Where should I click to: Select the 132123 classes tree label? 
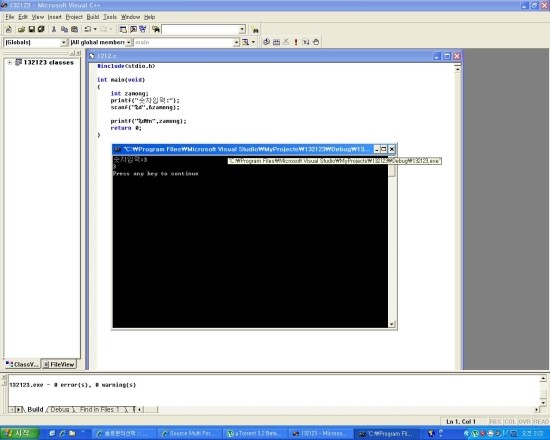tap(48, 62)
